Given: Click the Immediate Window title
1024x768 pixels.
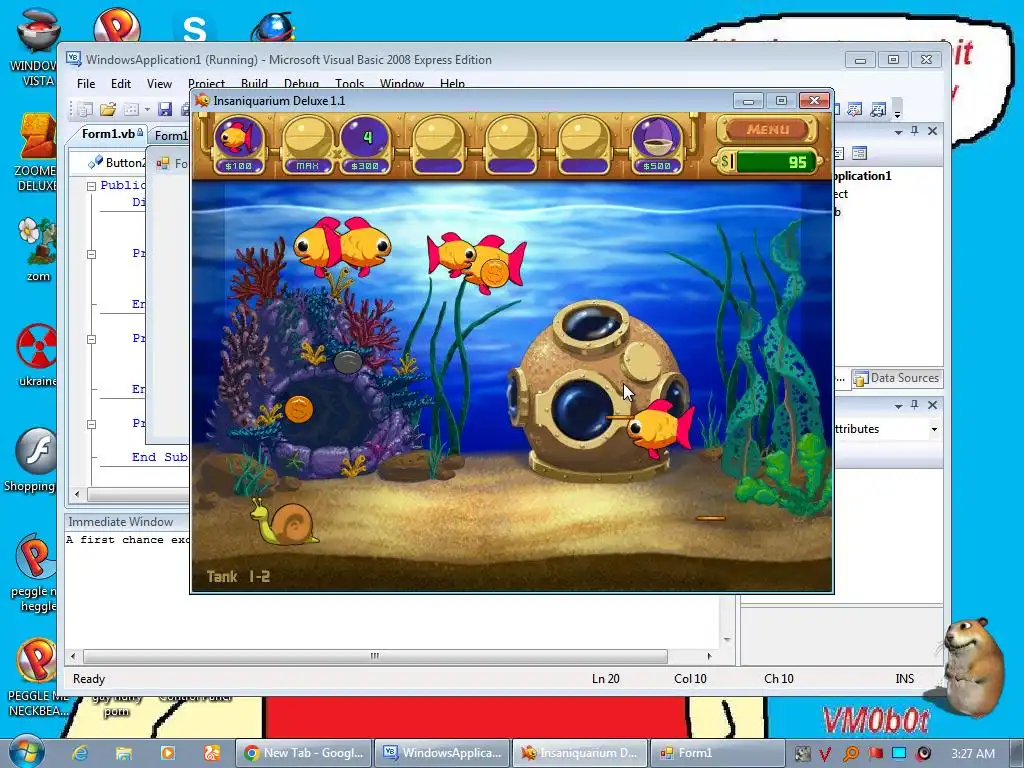Looking at the screenshot, I should click(121, 522).
